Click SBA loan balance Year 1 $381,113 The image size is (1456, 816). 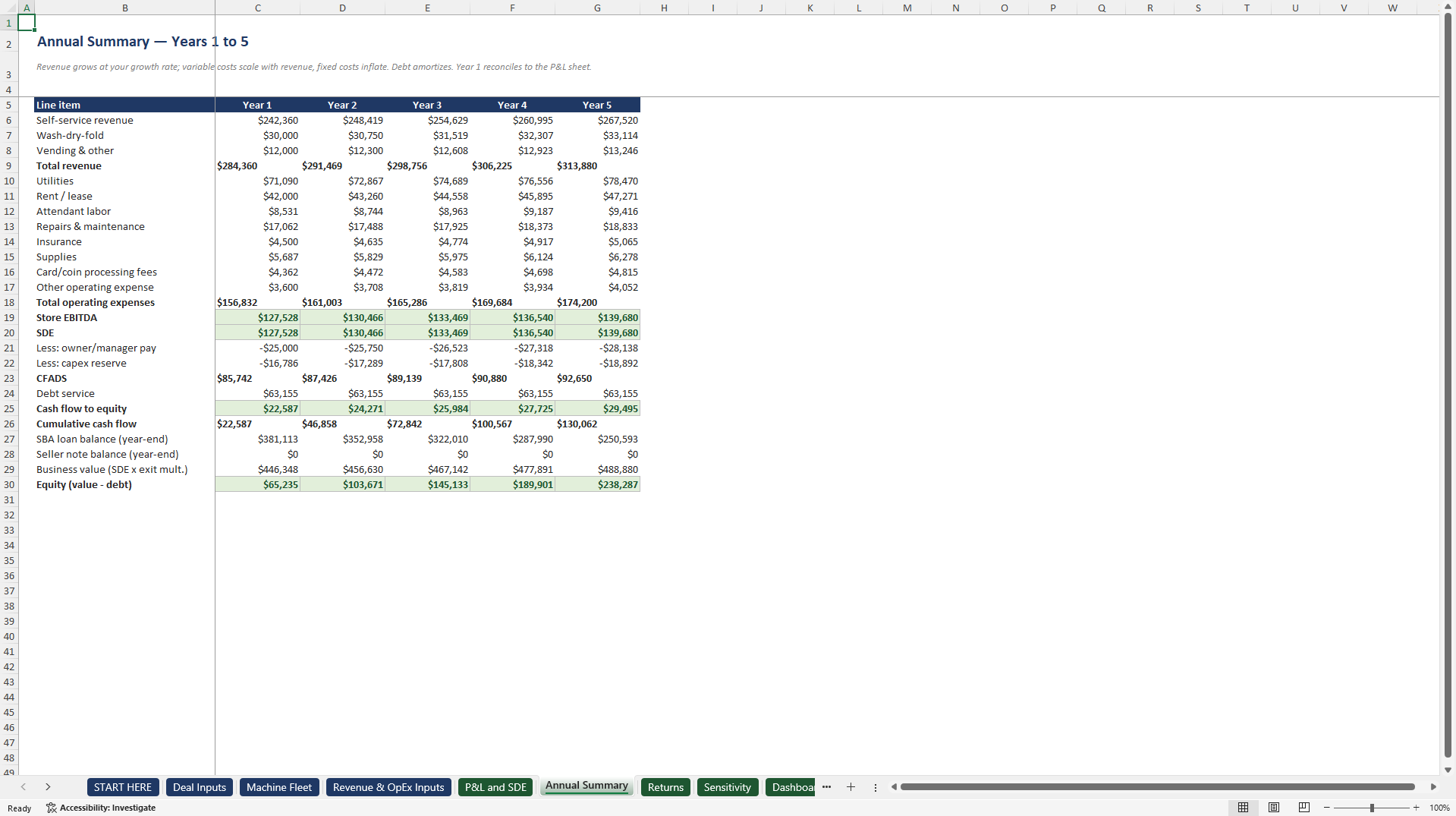(x=258, y=439)
